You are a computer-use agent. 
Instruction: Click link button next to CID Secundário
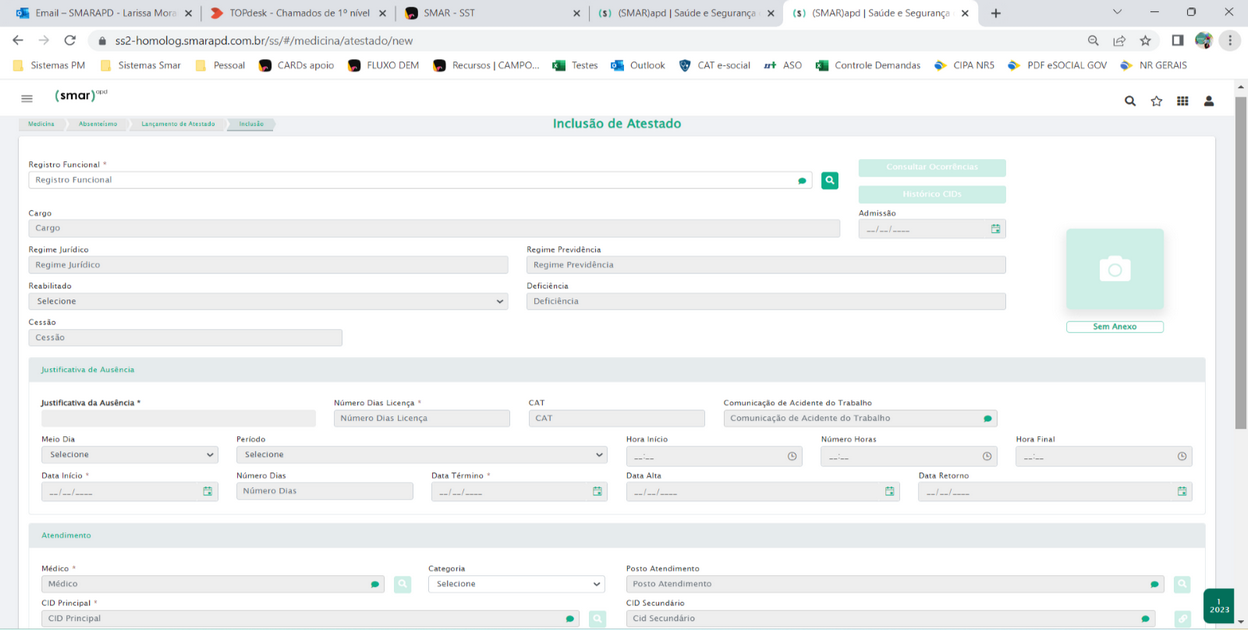tap(1182, 619)
